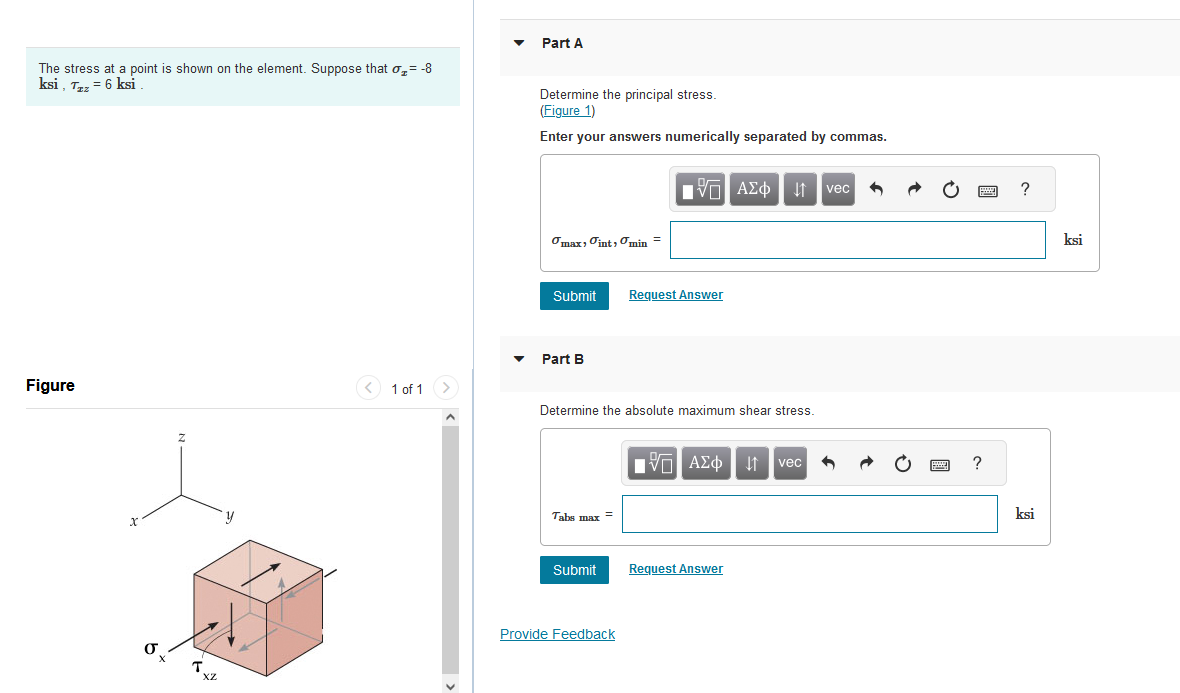Collapse the Part B section
This screenshot has height=693, width=1180.
click(518, 358)
